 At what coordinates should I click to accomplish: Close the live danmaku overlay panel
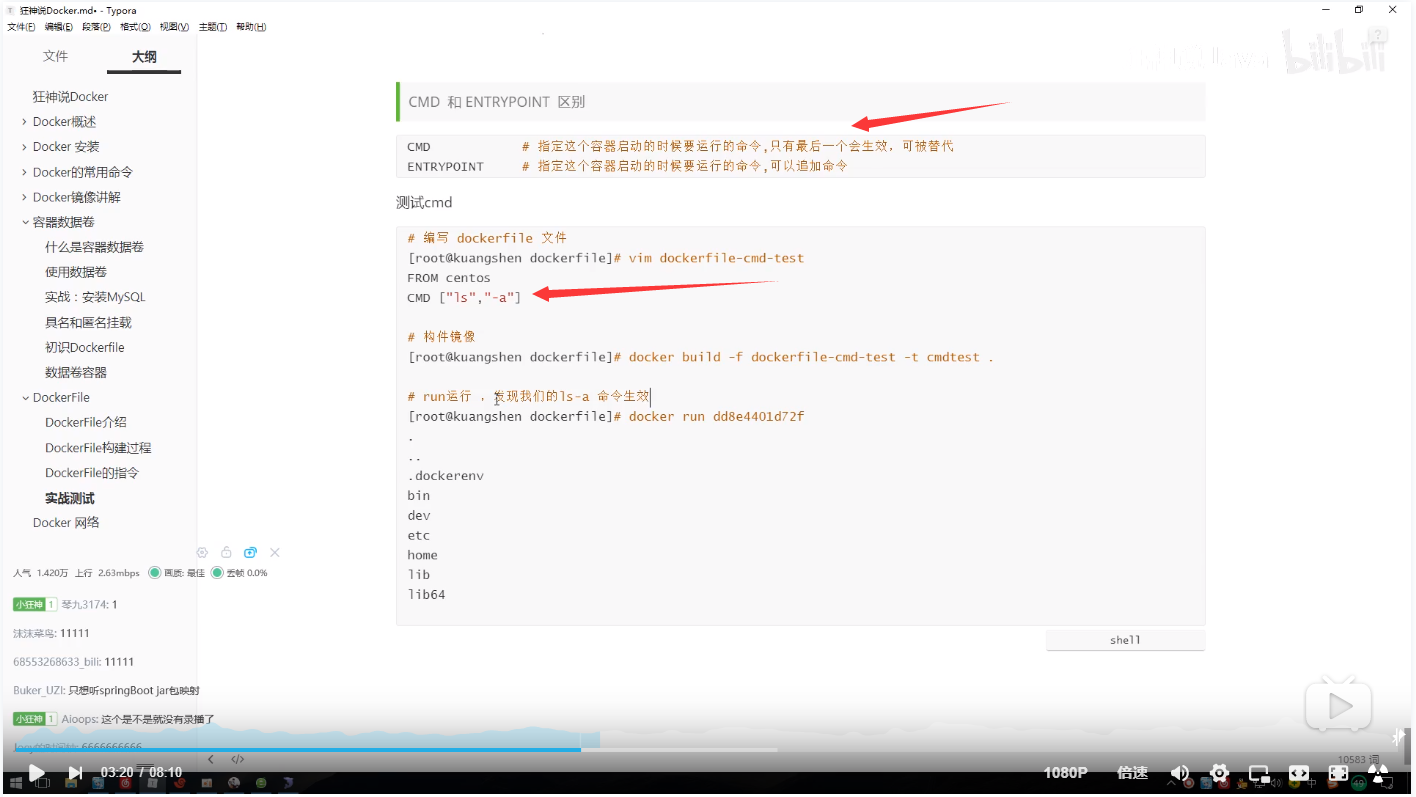(275, 553)
